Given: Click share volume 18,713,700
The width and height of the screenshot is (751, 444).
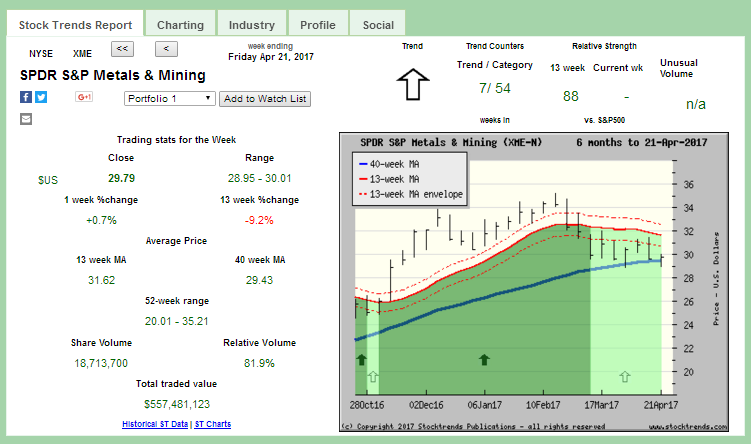Looking at the screenshot, I should (101, 364).
